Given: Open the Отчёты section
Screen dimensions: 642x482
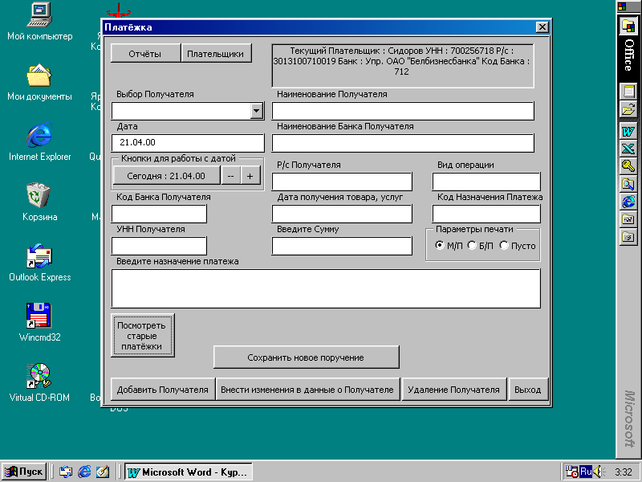Looking at the screenshot, I should (145, 54).
